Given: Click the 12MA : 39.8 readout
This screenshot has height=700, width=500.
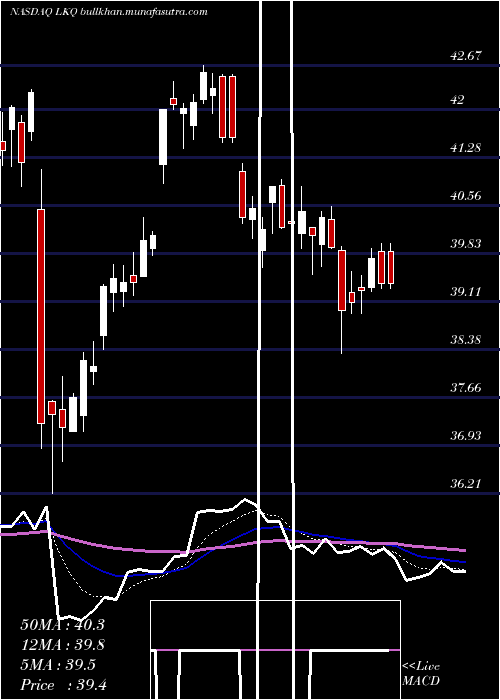Looking at the screenshot, I should (x=62, y=645).
